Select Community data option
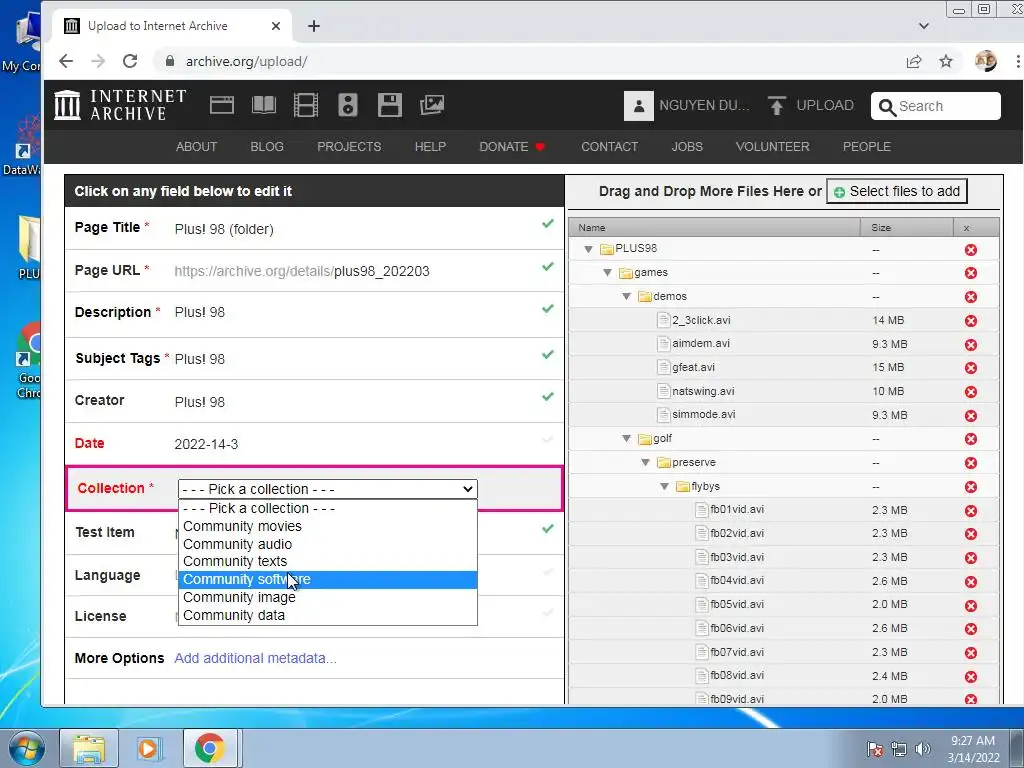1024x768 pixels. point(328,615)
